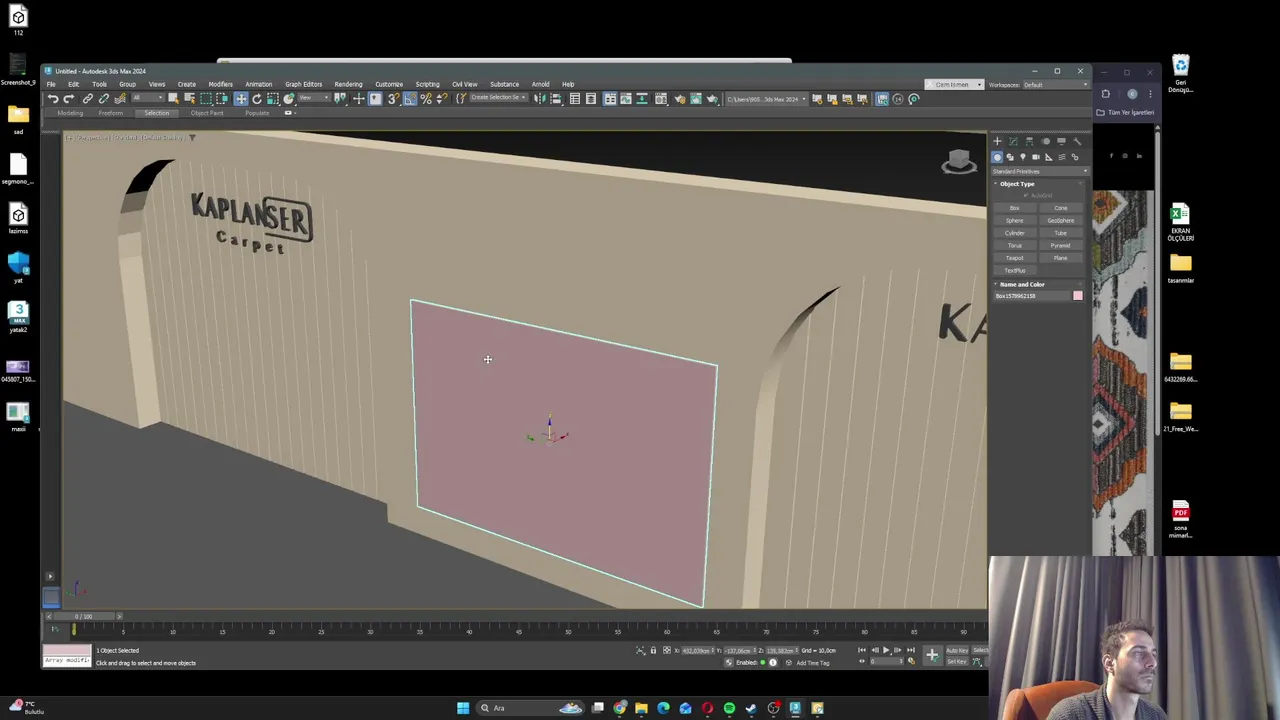Select the Helpers category icon
Image resolution: width=1280 pixels, height=720 pixels.
(x=1048, y=157)
